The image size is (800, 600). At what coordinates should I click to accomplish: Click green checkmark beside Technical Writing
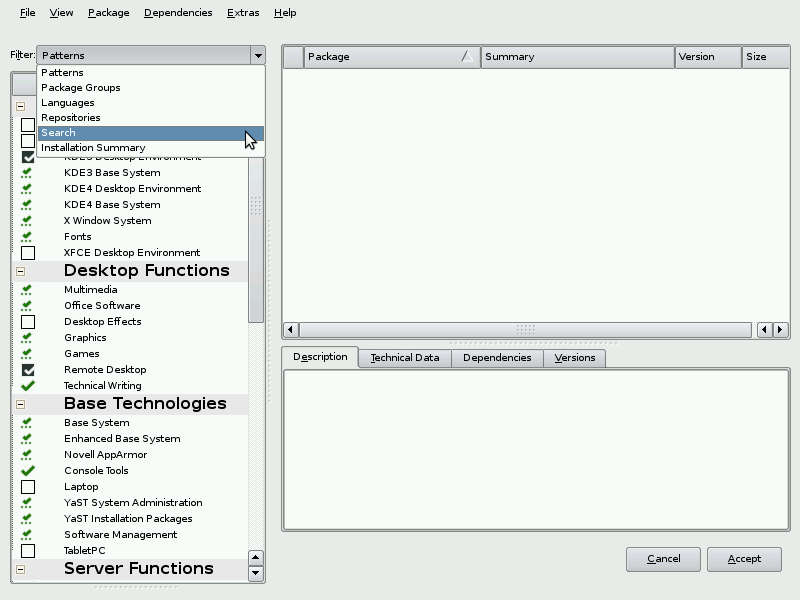click(28, 386)
